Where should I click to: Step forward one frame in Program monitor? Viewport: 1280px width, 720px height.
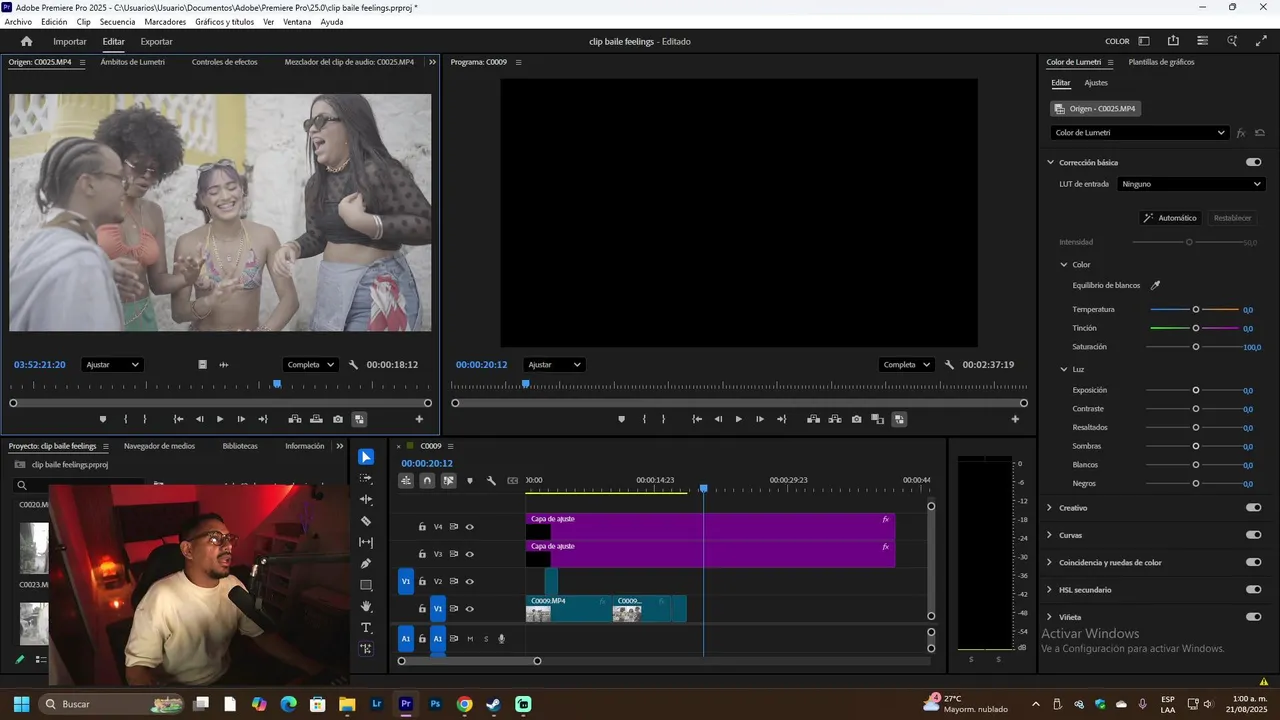point(760,419)
